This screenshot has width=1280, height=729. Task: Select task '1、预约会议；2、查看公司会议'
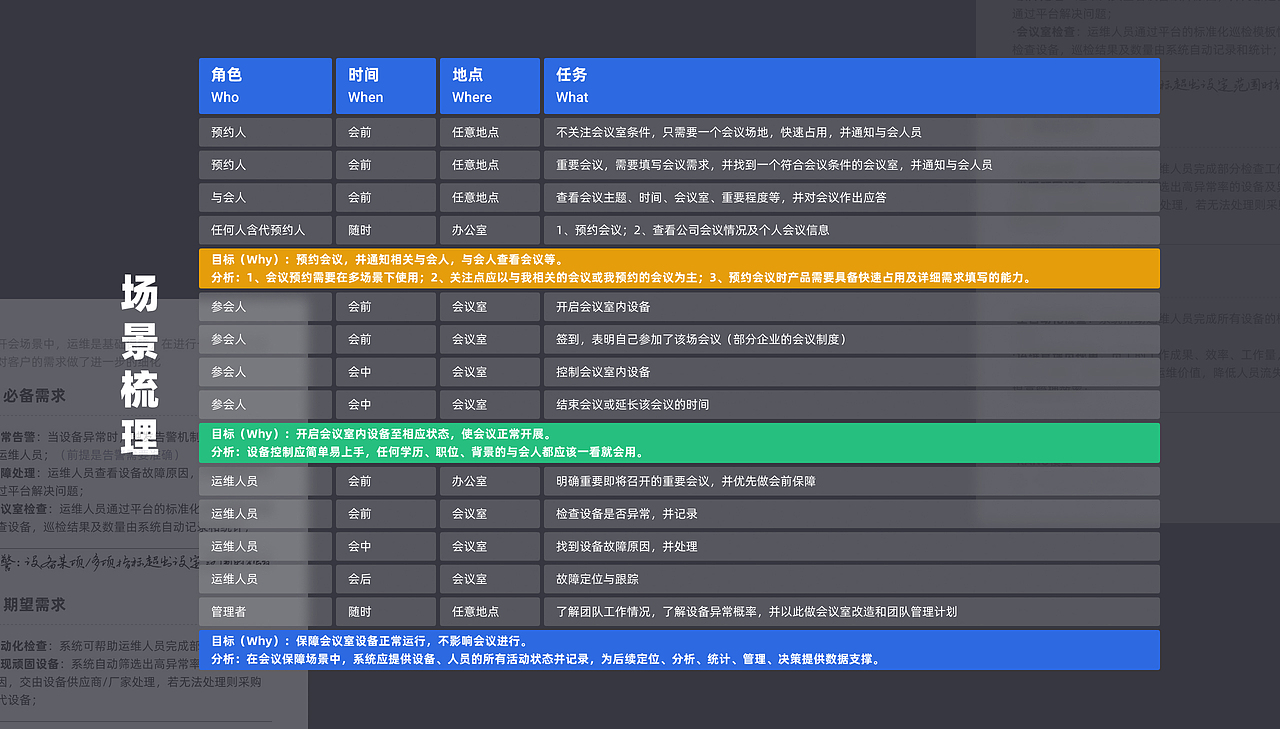point(852,230)
